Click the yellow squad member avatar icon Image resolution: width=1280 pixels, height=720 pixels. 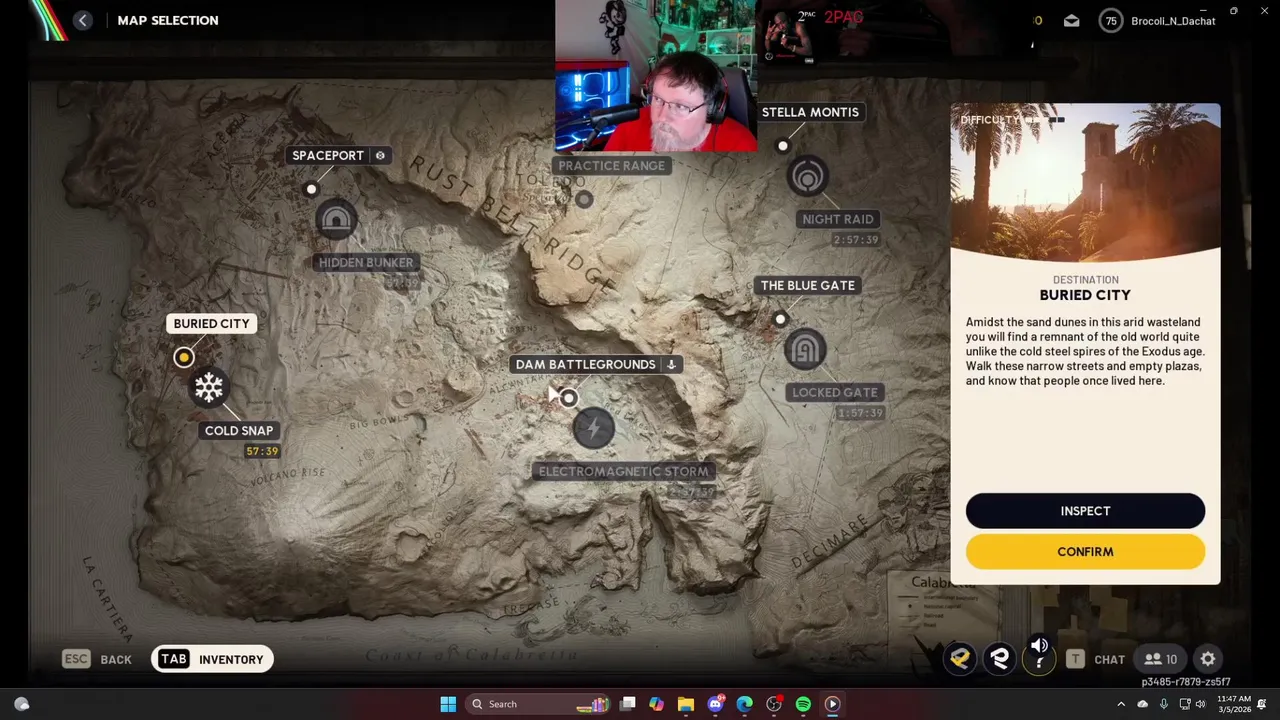[x=960, y=658]
